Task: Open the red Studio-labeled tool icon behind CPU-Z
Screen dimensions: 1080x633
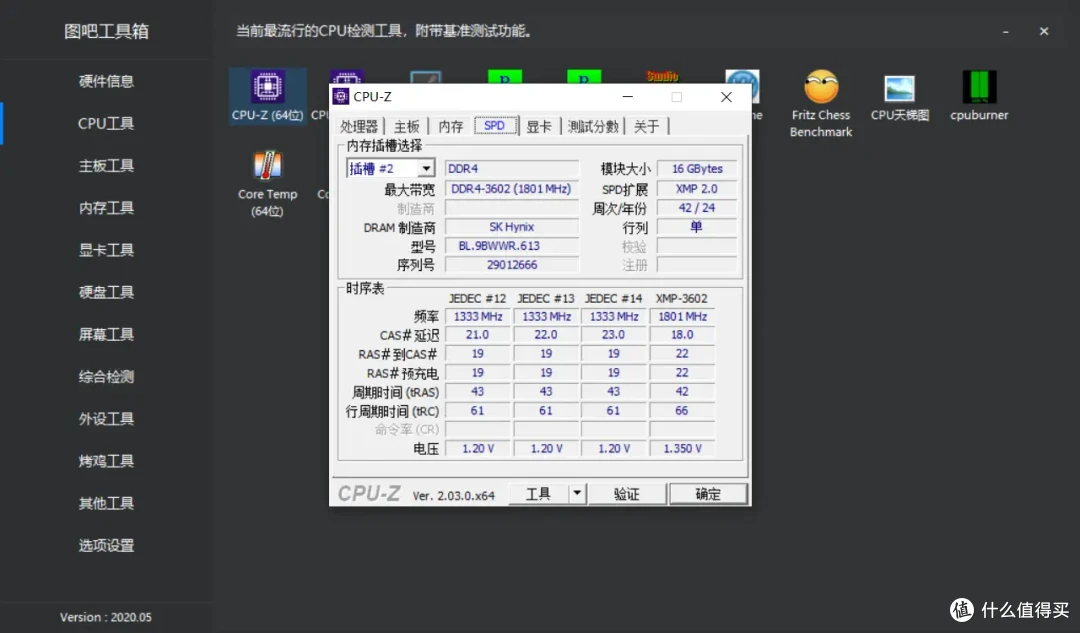Action: click(662, 76)
